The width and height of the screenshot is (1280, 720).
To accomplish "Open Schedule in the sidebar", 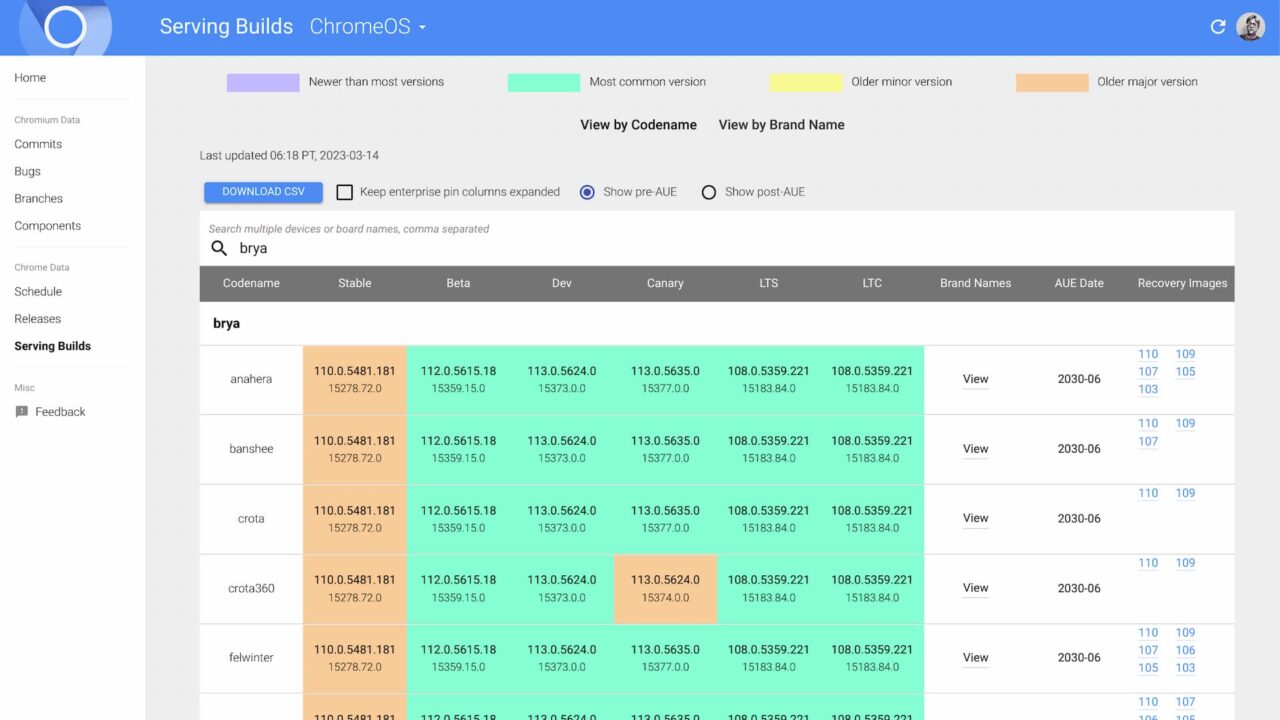I will 38,292.
